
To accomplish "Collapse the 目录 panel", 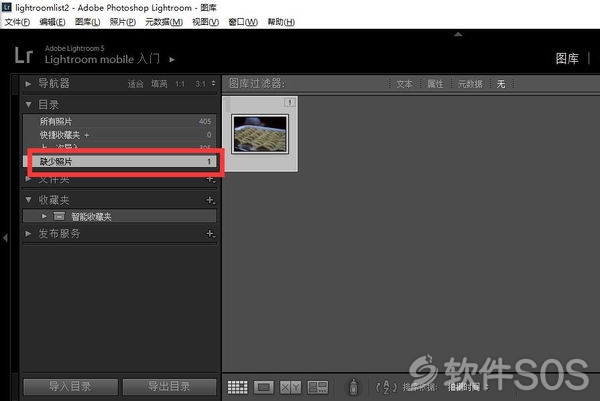I will click(28, 104).
